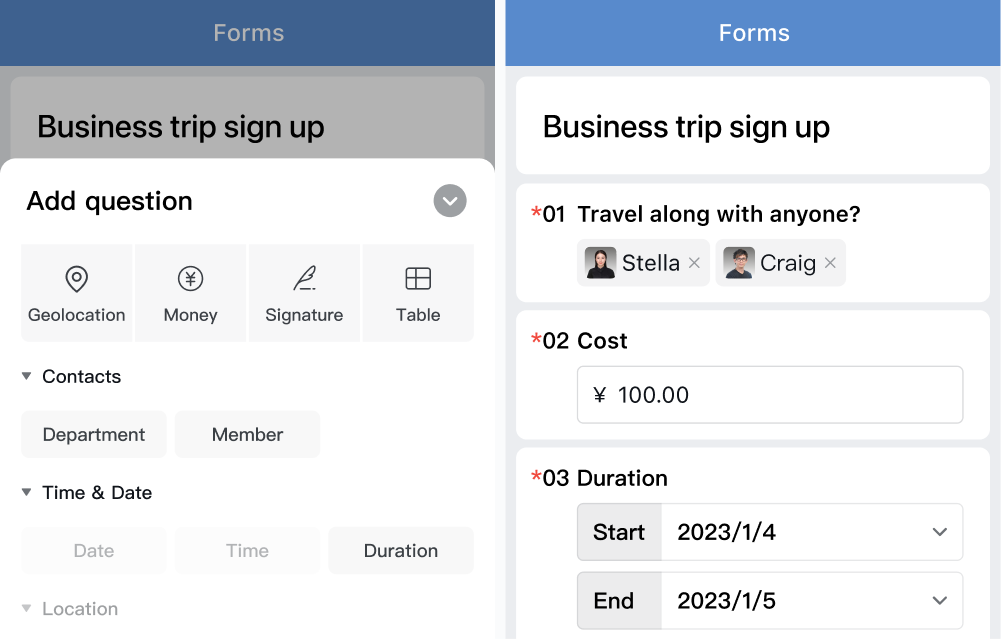
Task: Click the Cost amount input field
Action: coord(770,395)
